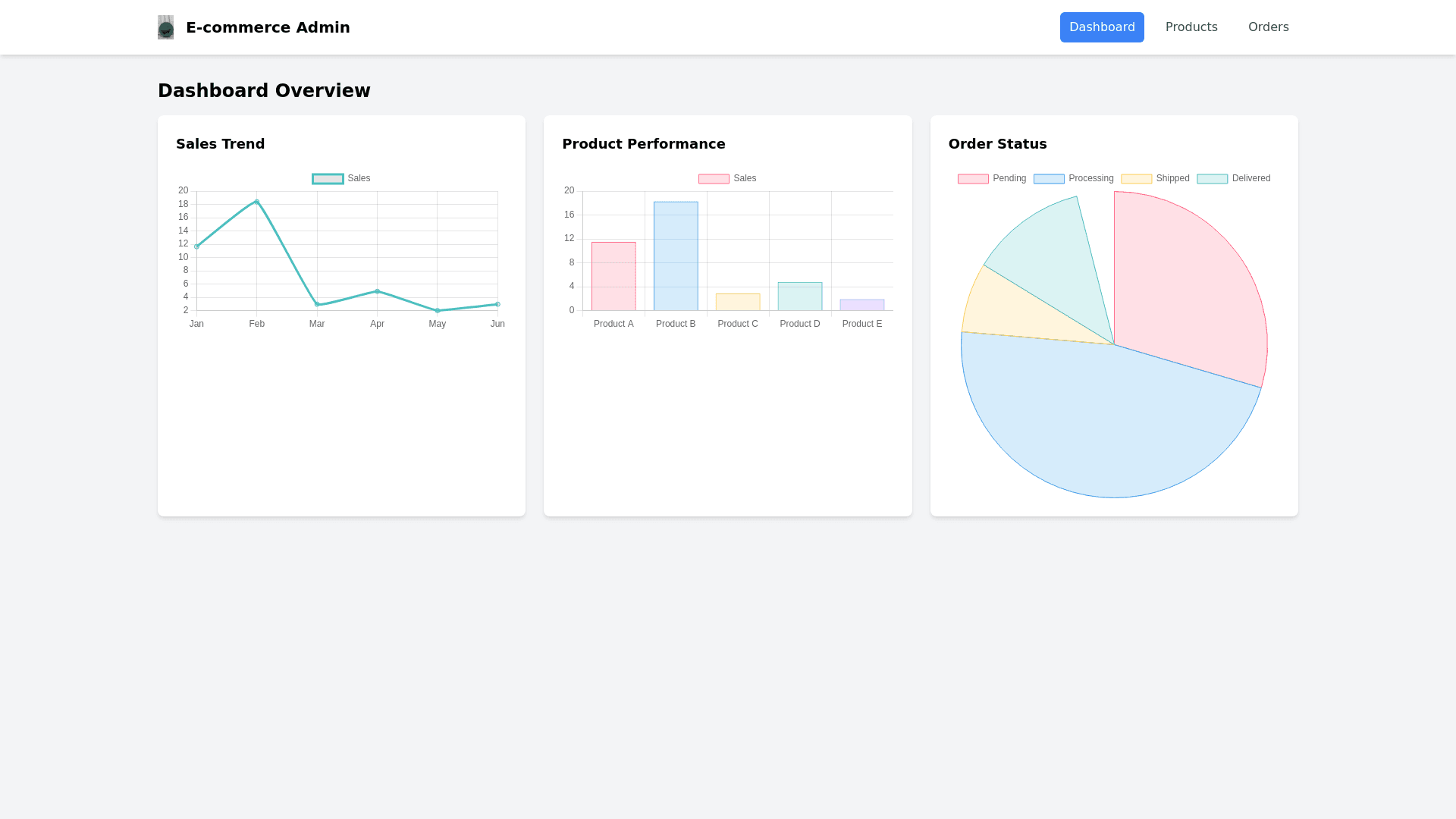Toggle the Shipped legend item
The height and width of the screenshot is (819, 1456).
point(1155,179)
